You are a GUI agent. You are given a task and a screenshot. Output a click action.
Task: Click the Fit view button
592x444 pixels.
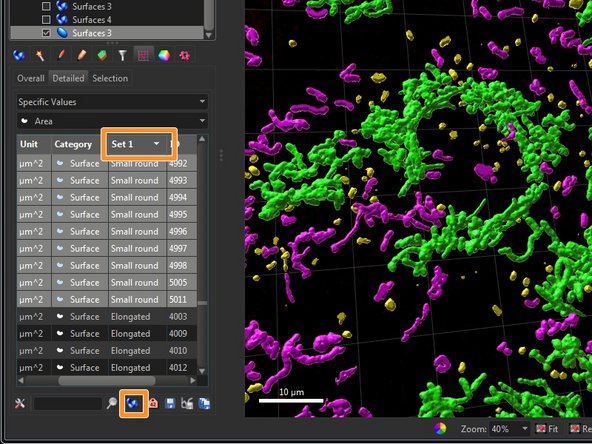(548, 429)
